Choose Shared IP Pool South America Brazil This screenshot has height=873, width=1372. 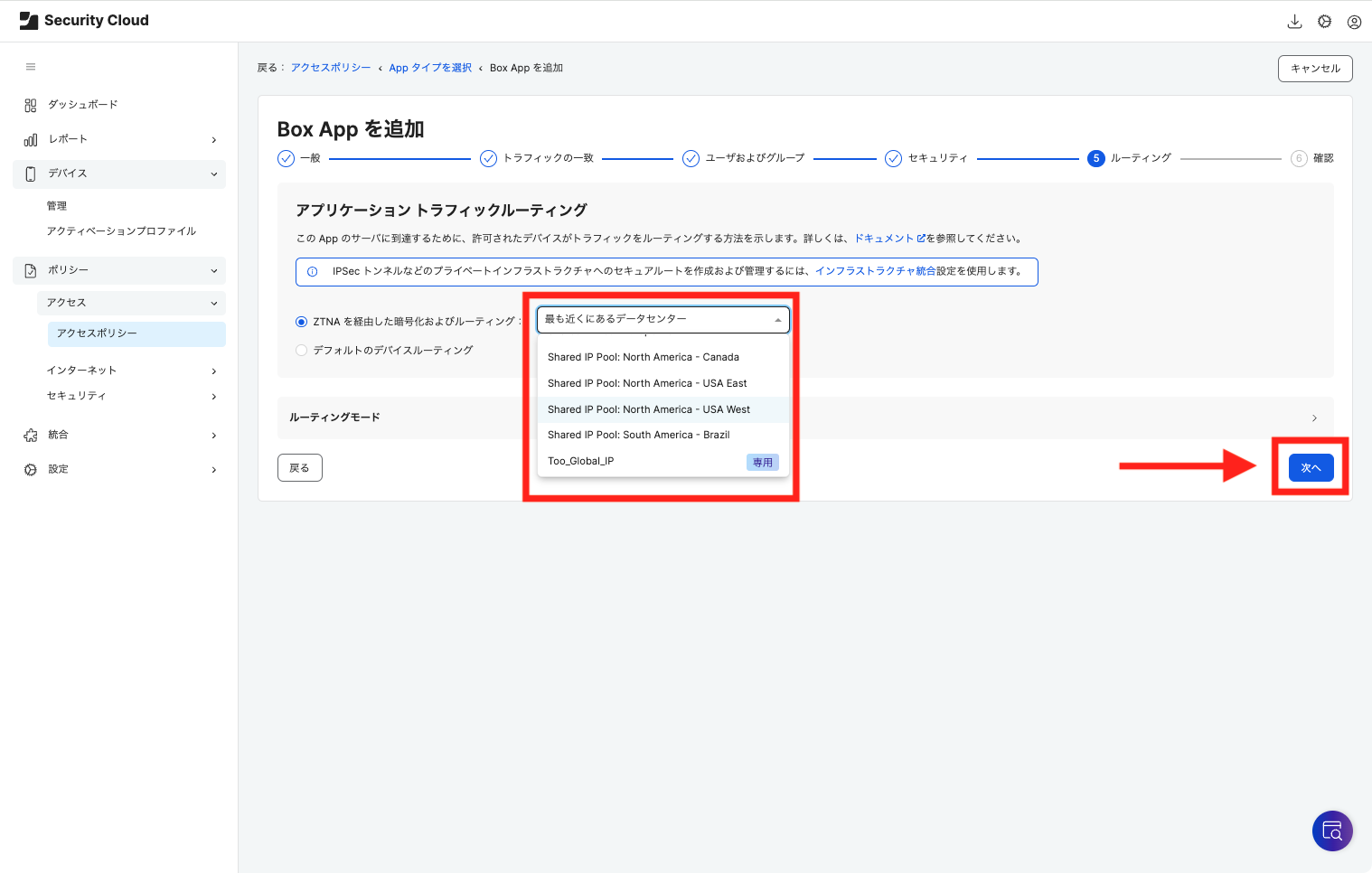pyautogui.click(x=663, y=435)
